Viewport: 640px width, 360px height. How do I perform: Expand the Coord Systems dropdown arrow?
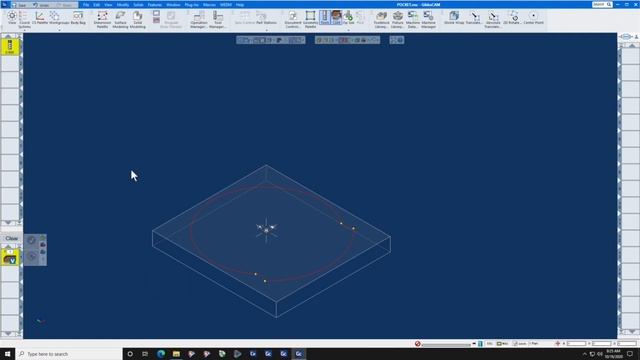click(x=24, y=30)
